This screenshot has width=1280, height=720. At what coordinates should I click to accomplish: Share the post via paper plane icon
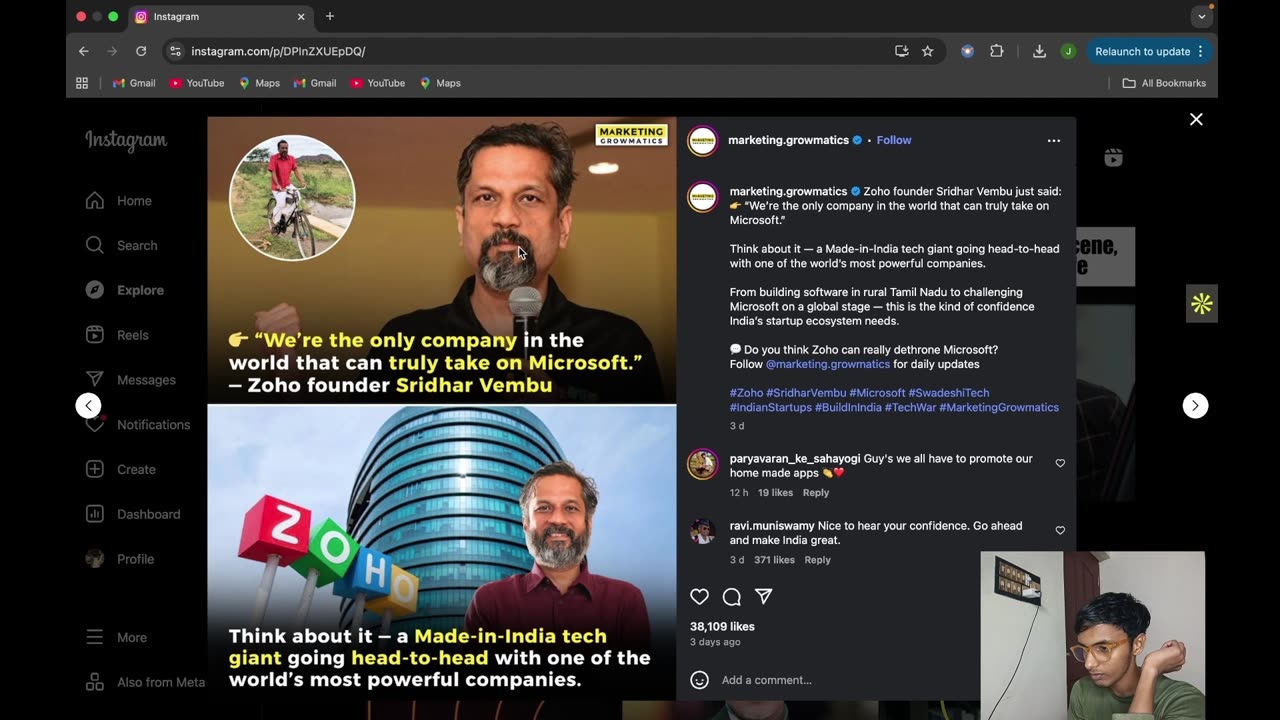[764, 597]
